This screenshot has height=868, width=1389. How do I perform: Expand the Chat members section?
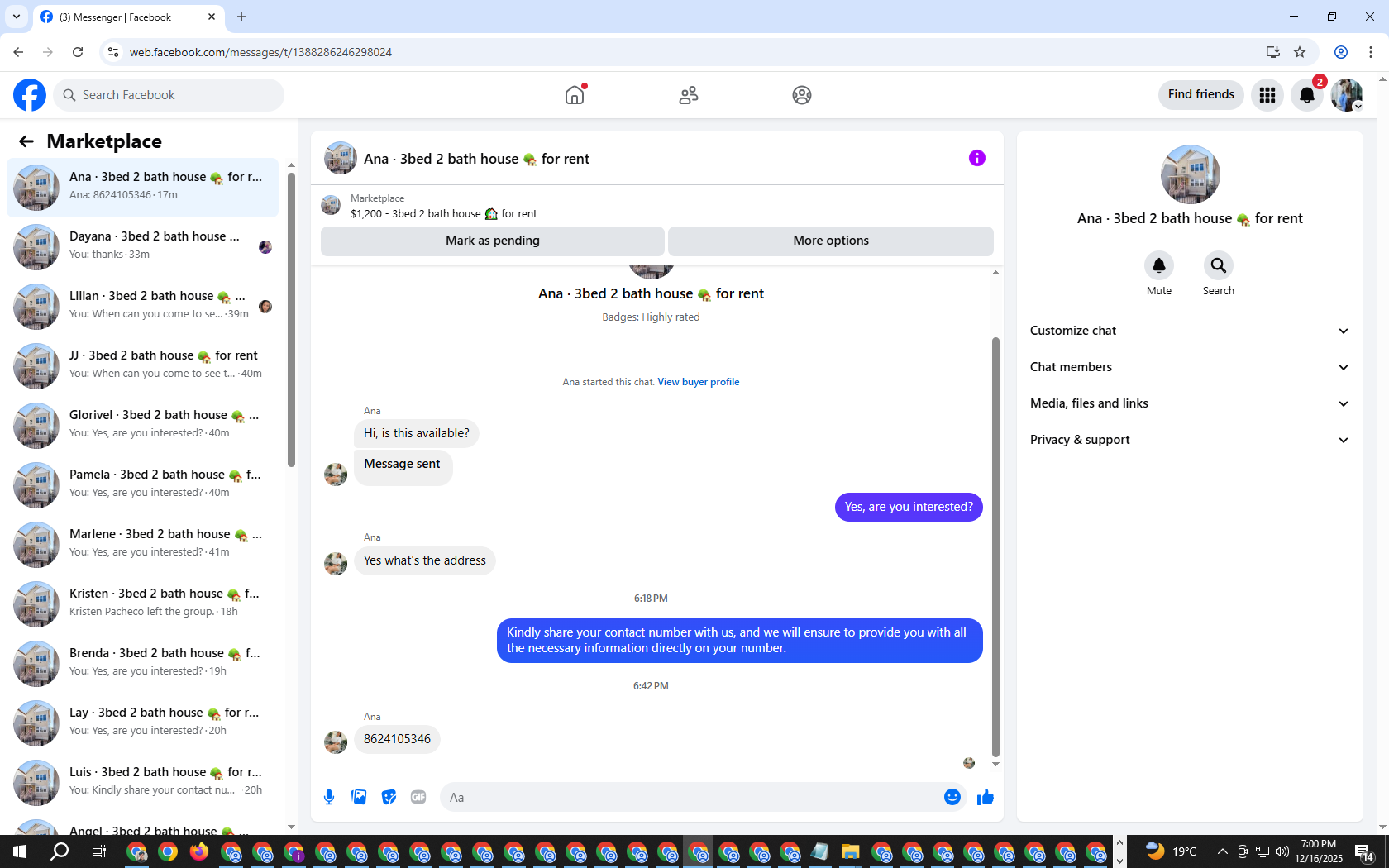coord(1190,367)
